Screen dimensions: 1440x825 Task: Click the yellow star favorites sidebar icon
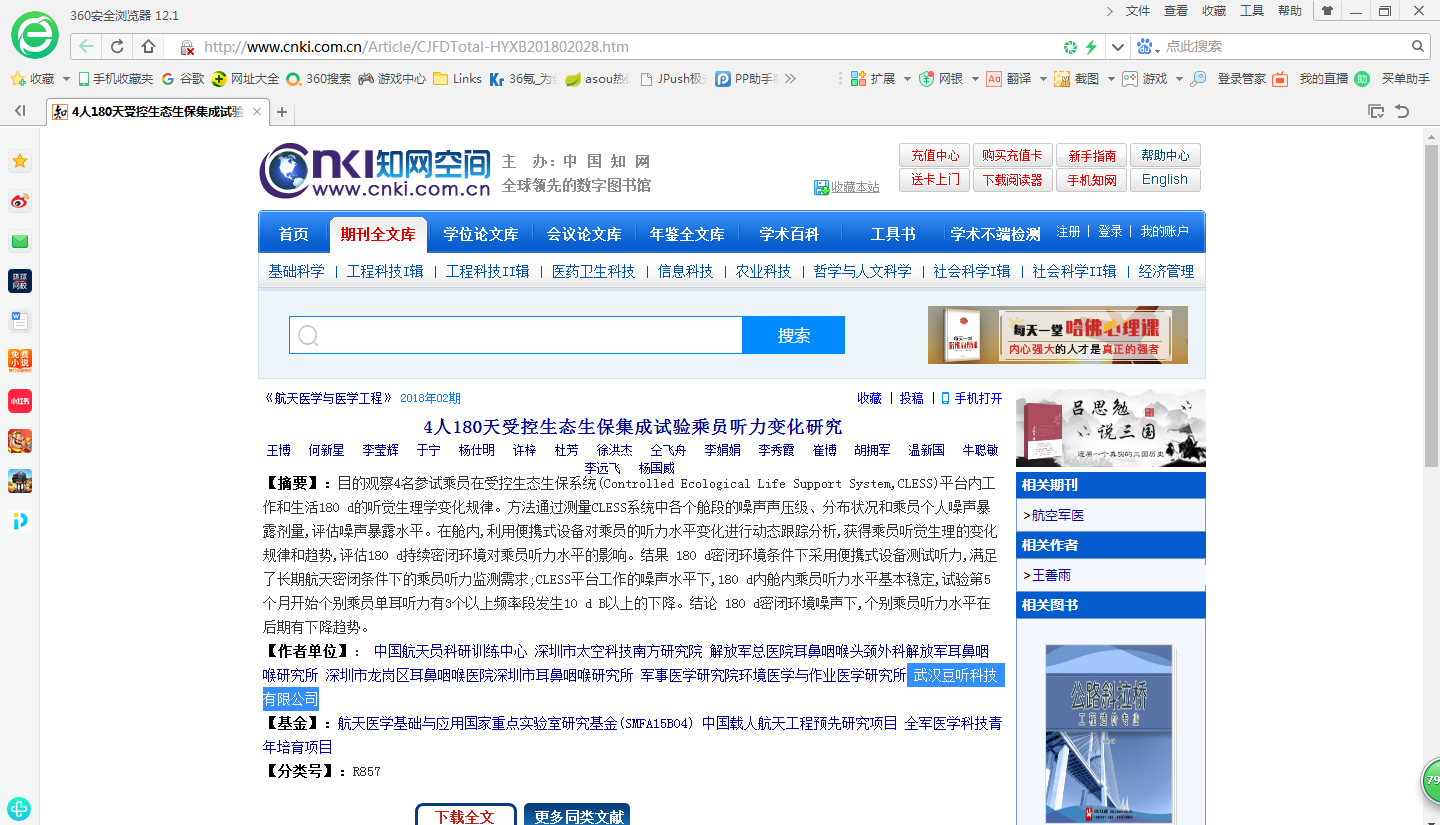click(20, 161)
